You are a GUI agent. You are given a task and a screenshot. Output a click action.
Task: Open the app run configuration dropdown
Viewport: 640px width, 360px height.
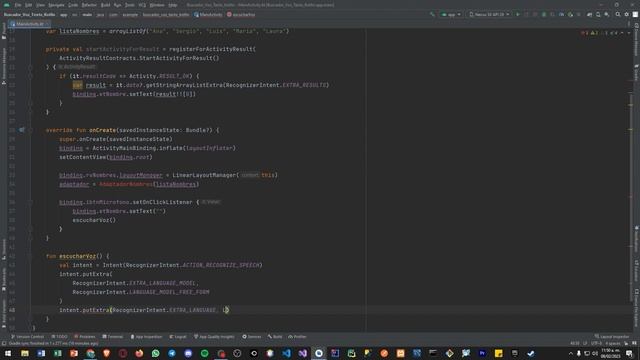(x=451, y=14)
